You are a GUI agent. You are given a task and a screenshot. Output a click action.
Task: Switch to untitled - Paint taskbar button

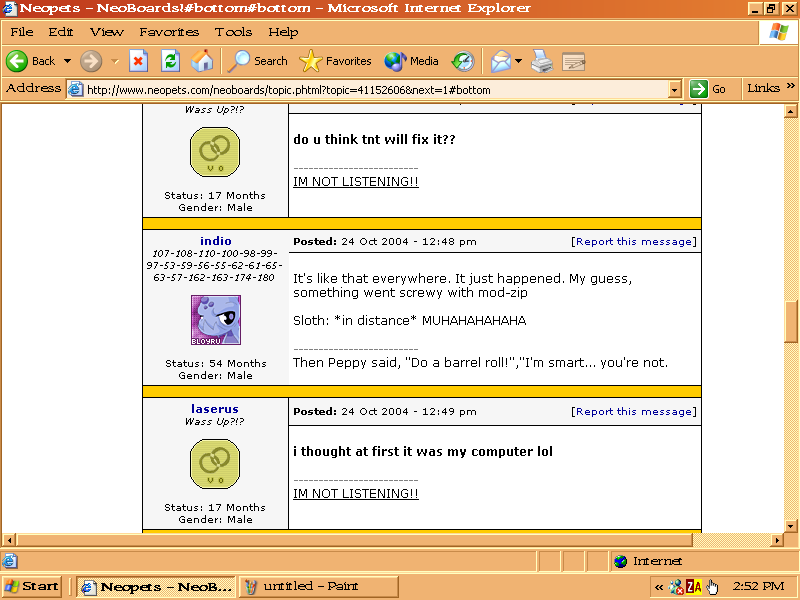pyautogui.click(x=318, y=587)
